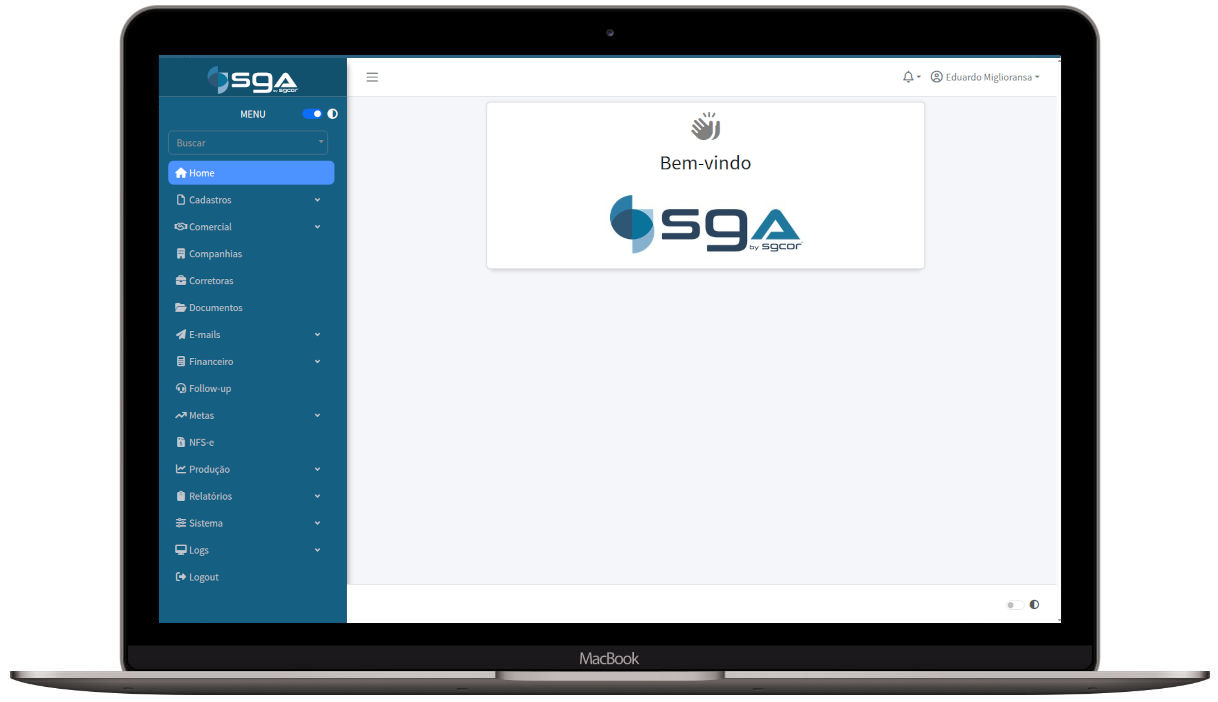Expand the Produção submenu chevron
The width and height of the screenshot is (1218, 702).
coord(318,469)
